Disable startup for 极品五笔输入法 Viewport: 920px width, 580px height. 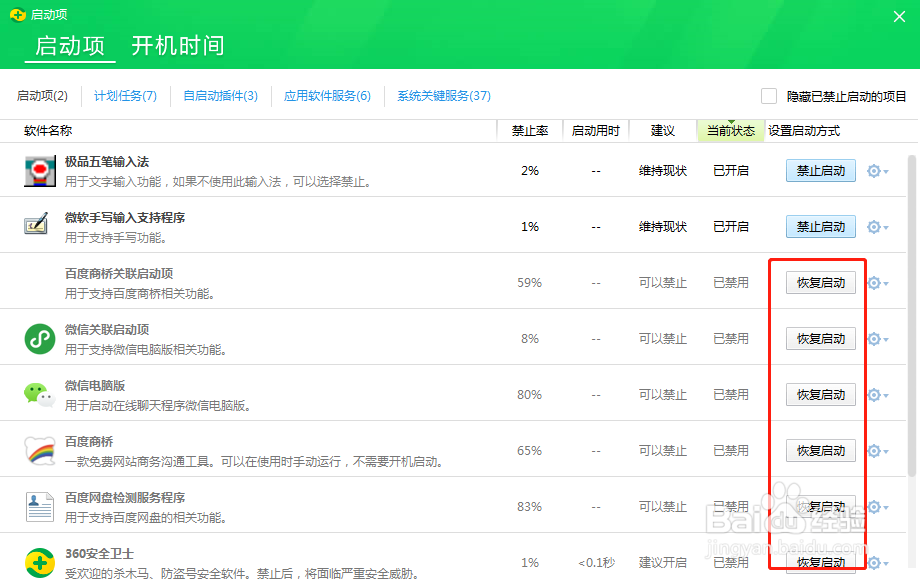(x=820, y=171)
